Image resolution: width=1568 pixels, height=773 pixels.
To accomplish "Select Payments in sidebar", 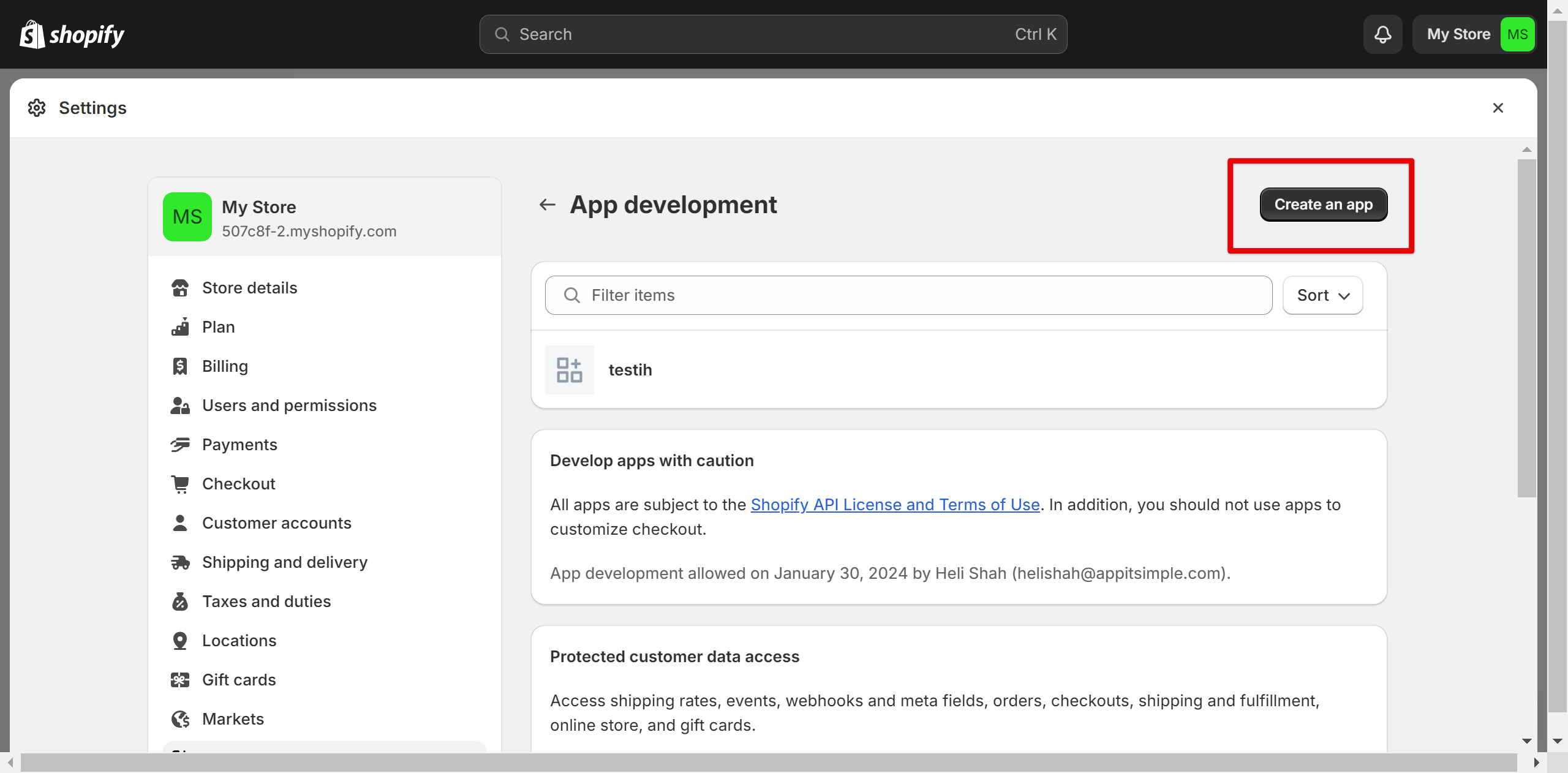I will point(325,445).
